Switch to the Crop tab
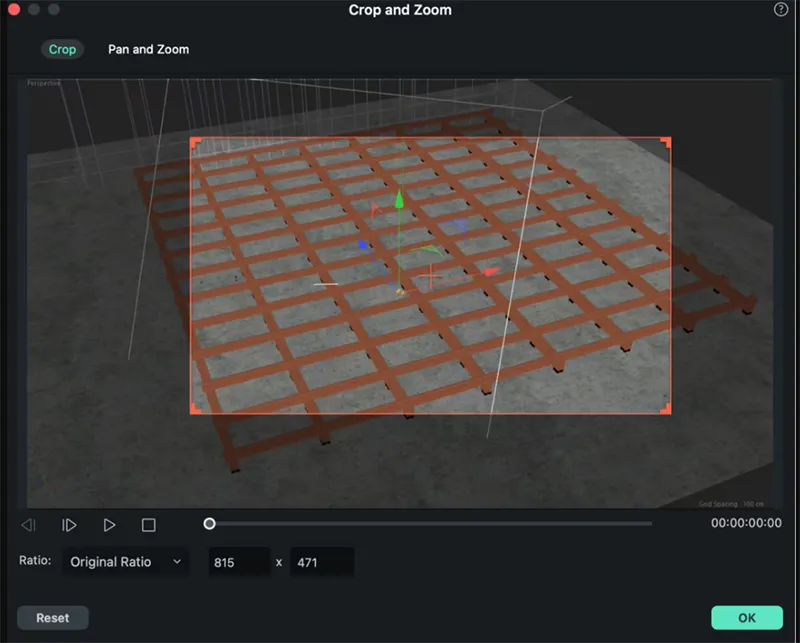 (x=62, y=49)
